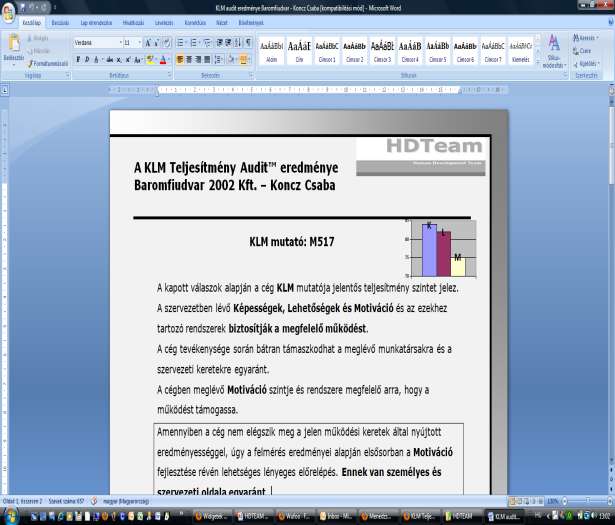Apply the Címsor 1 style
This screenshot has height=525, width=615.
(x=327, y=51)
